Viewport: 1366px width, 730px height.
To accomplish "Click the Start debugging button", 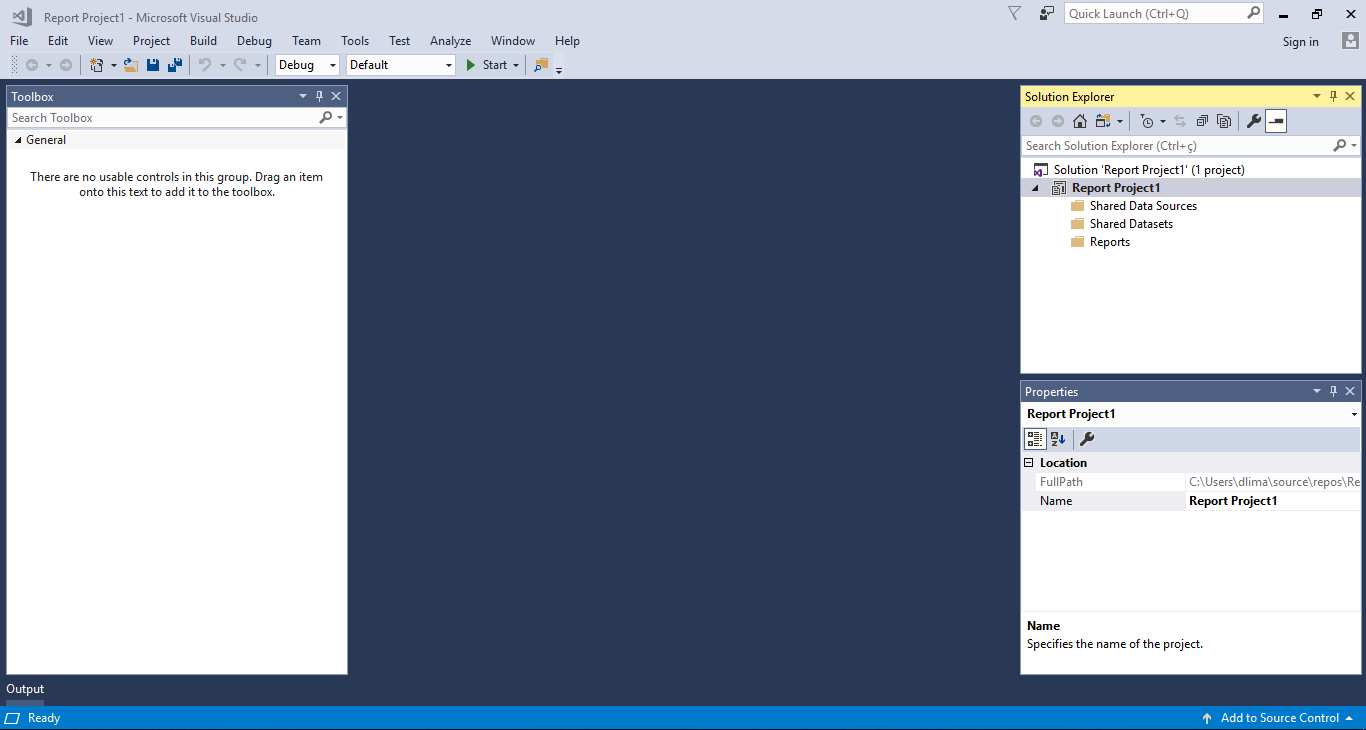I will tap(487, 65).
